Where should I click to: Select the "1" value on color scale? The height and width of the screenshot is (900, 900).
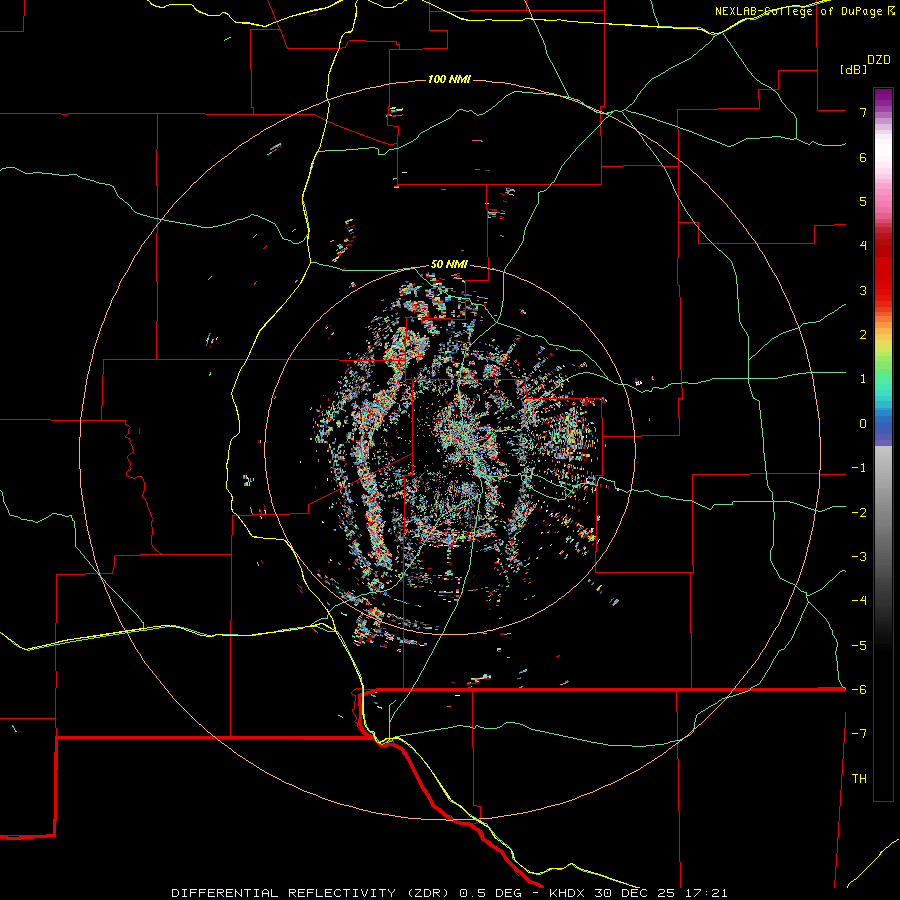pos(863,379)
